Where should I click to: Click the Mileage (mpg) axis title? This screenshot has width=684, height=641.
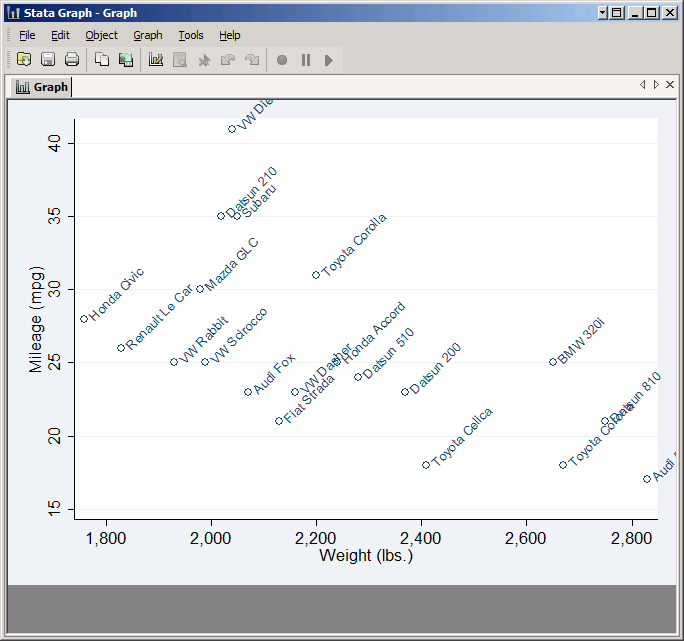(x=36, y=319)
